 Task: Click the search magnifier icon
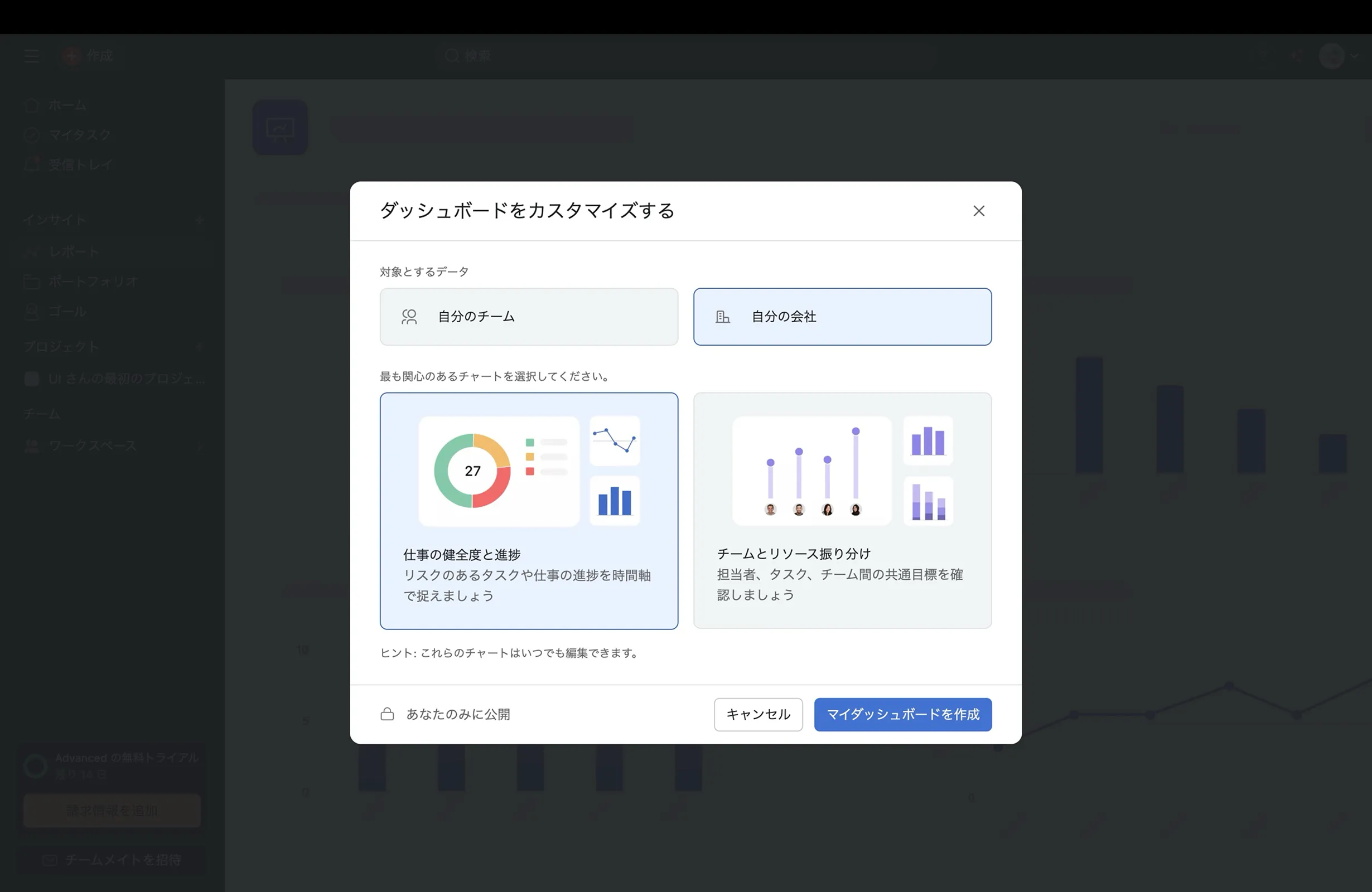[452, 55]
